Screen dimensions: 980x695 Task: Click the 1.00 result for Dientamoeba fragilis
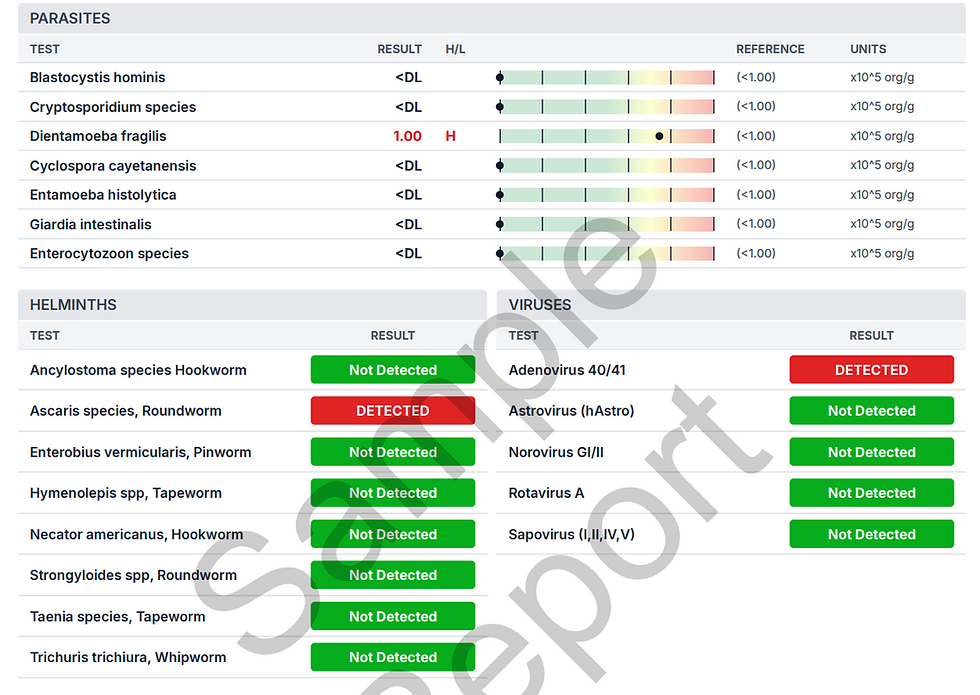(x=408, y=136)
